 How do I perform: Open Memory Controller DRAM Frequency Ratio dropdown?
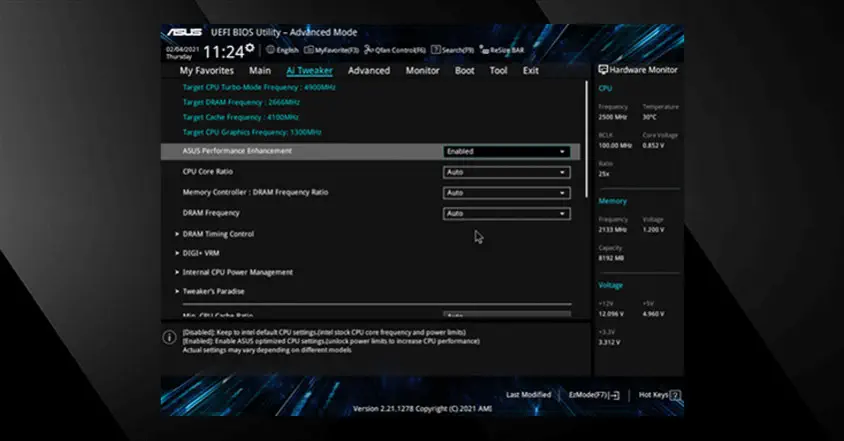(x=506, y=193)
